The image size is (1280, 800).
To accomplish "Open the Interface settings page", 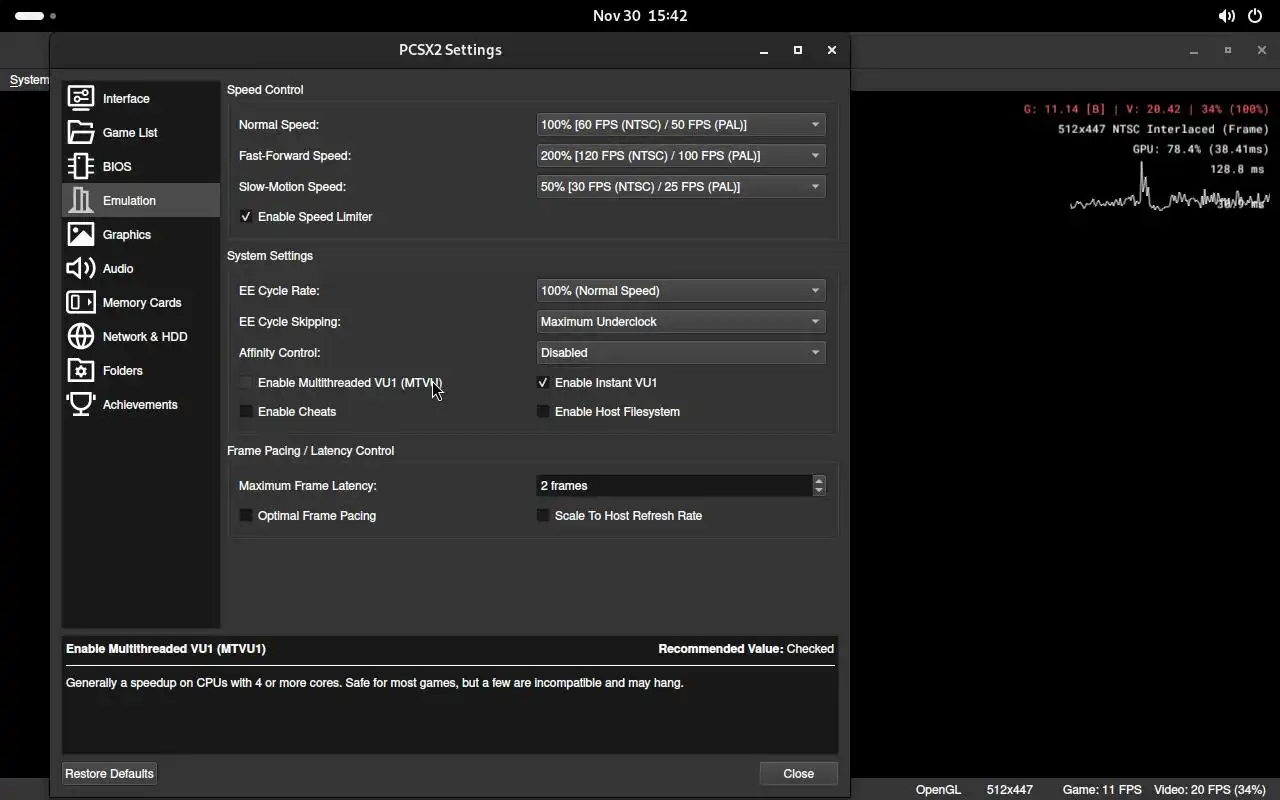I will 141,98.
